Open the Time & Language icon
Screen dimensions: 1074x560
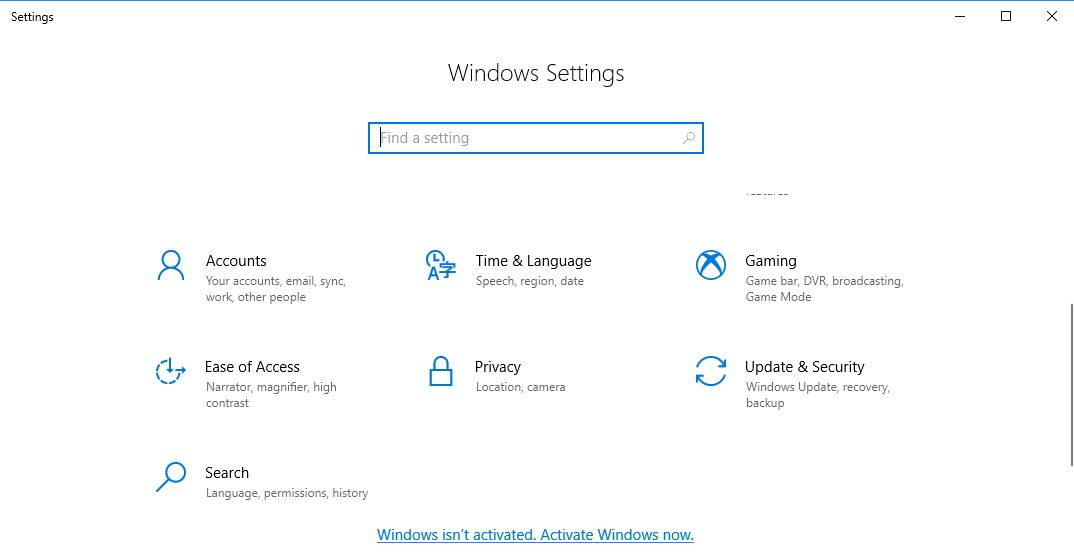pos(440,266)
